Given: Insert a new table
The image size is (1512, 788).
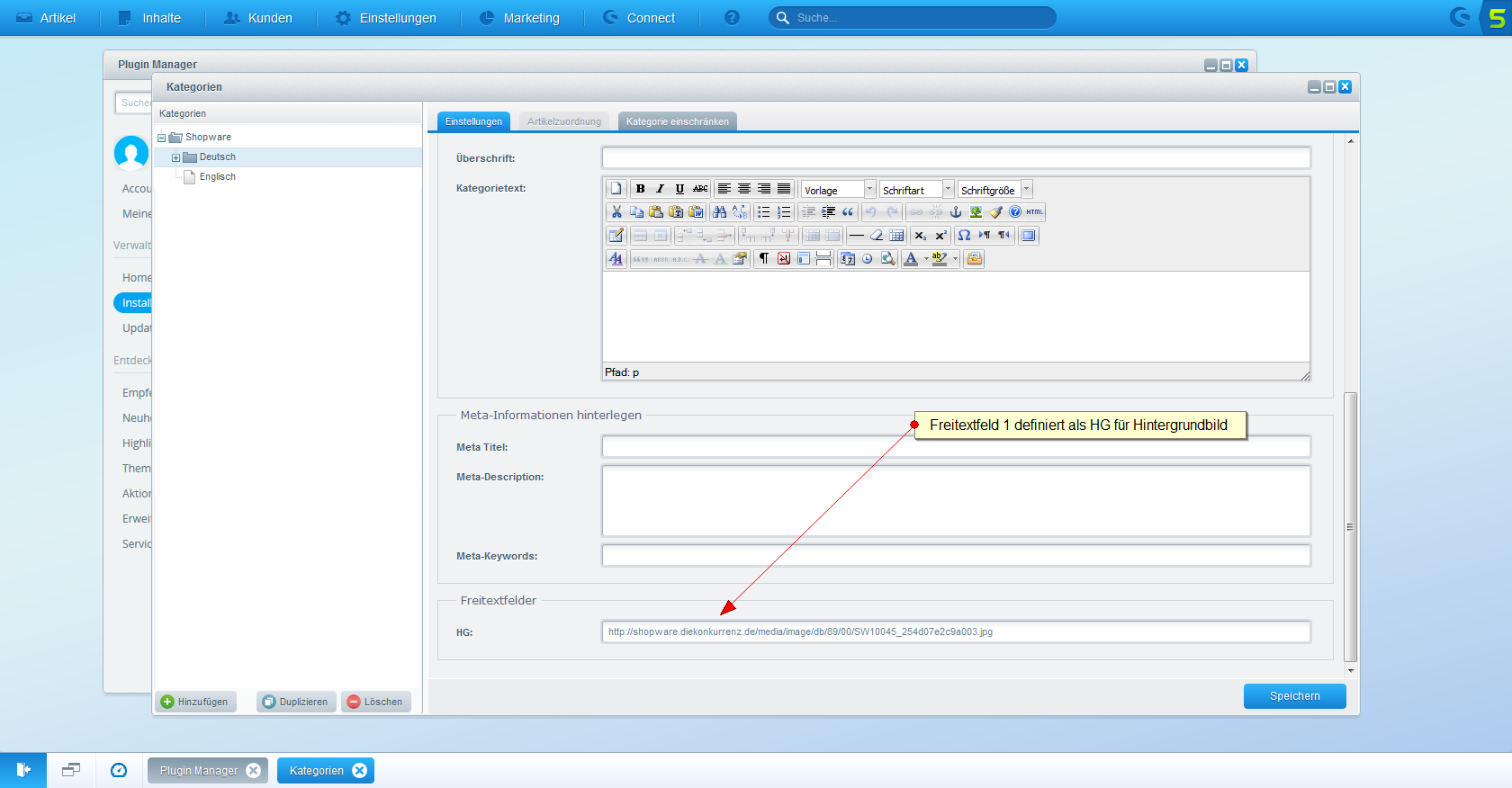Looking at the screenshot, I should [616, 236].
